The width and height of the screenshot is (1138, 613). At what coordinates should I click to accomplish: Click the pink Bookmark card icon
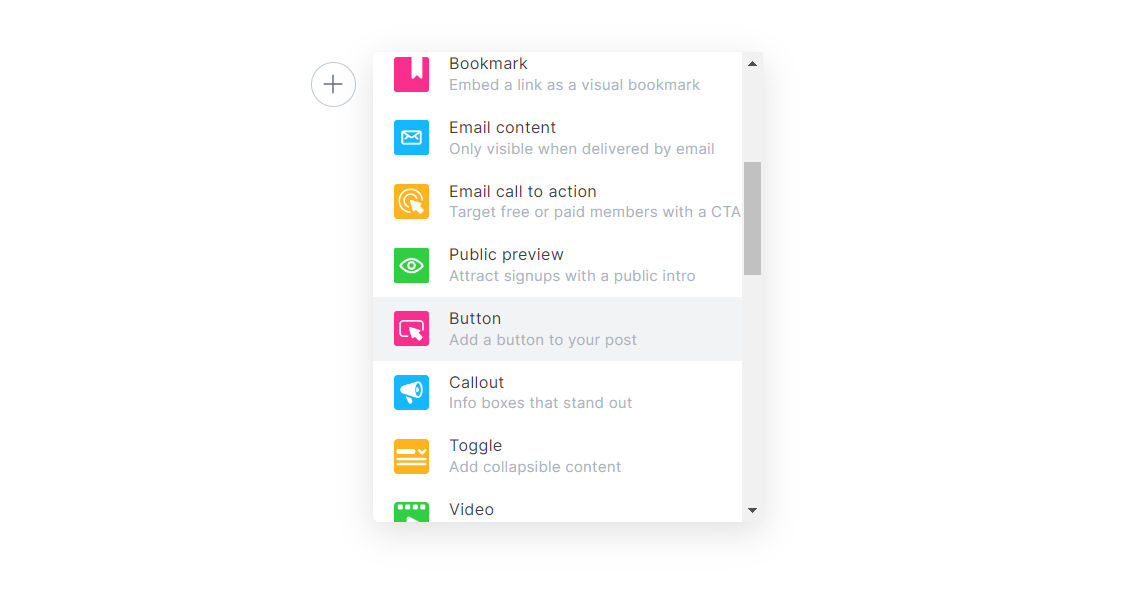click(x=411, y=73)
